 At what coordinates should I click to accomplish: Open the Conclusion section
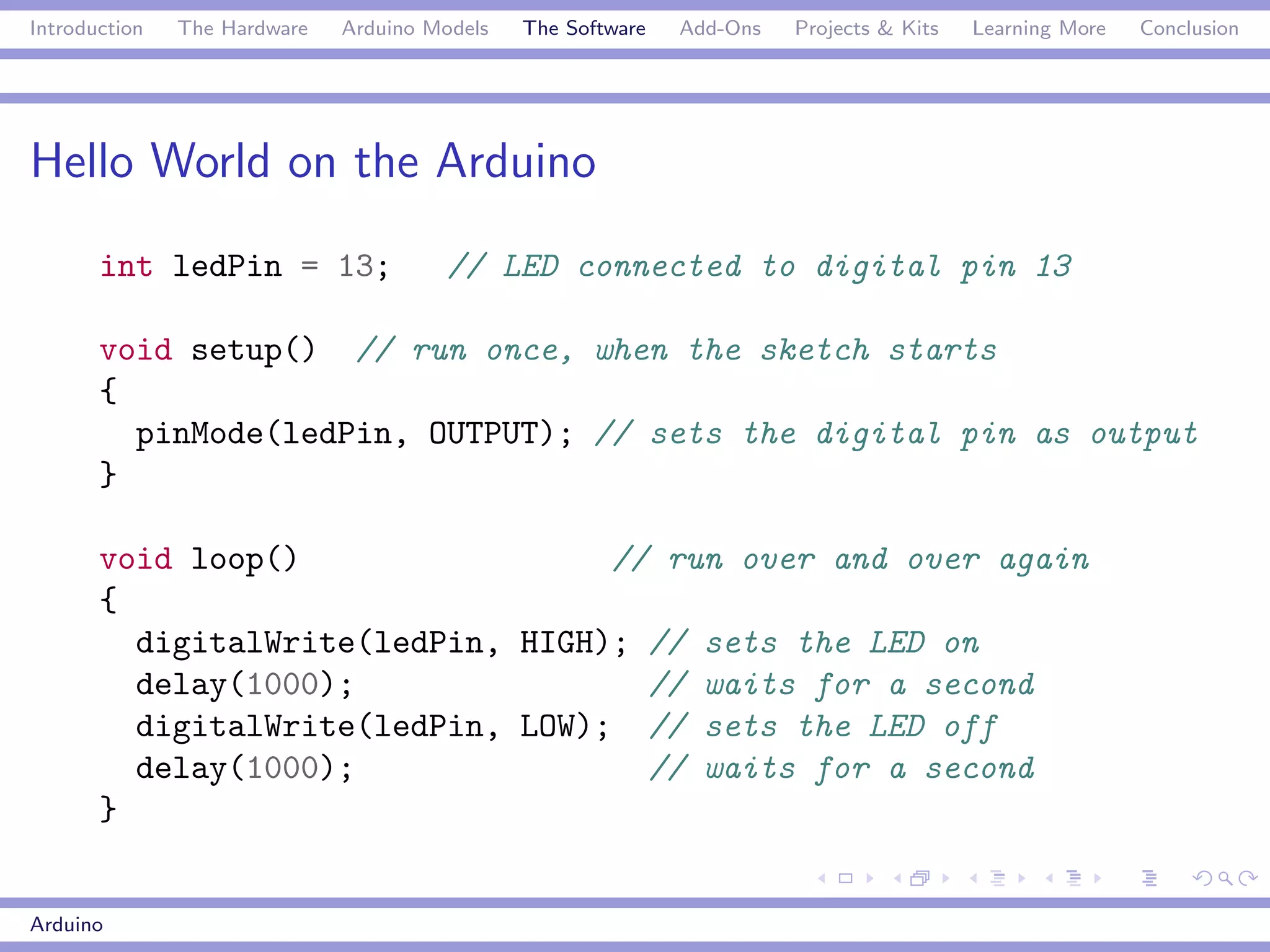coord(1189,29)
